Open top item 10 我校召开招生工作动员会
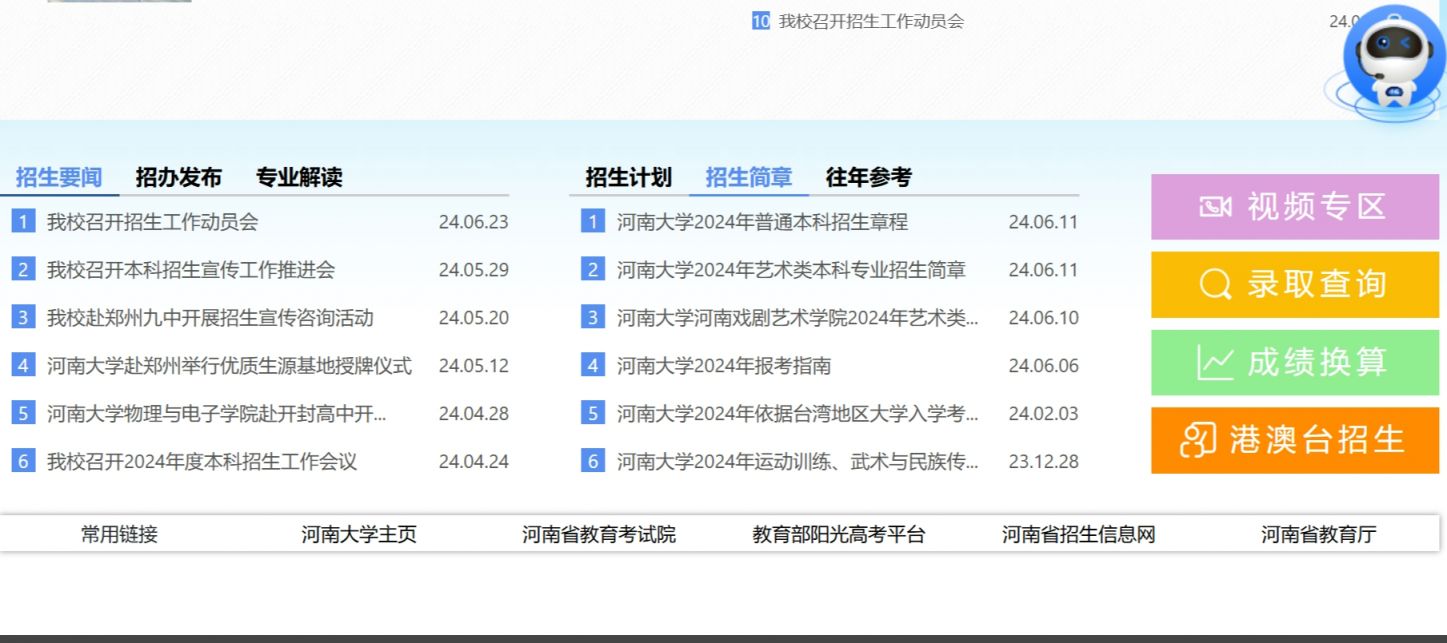1447x643 pixels. [871, 21]
